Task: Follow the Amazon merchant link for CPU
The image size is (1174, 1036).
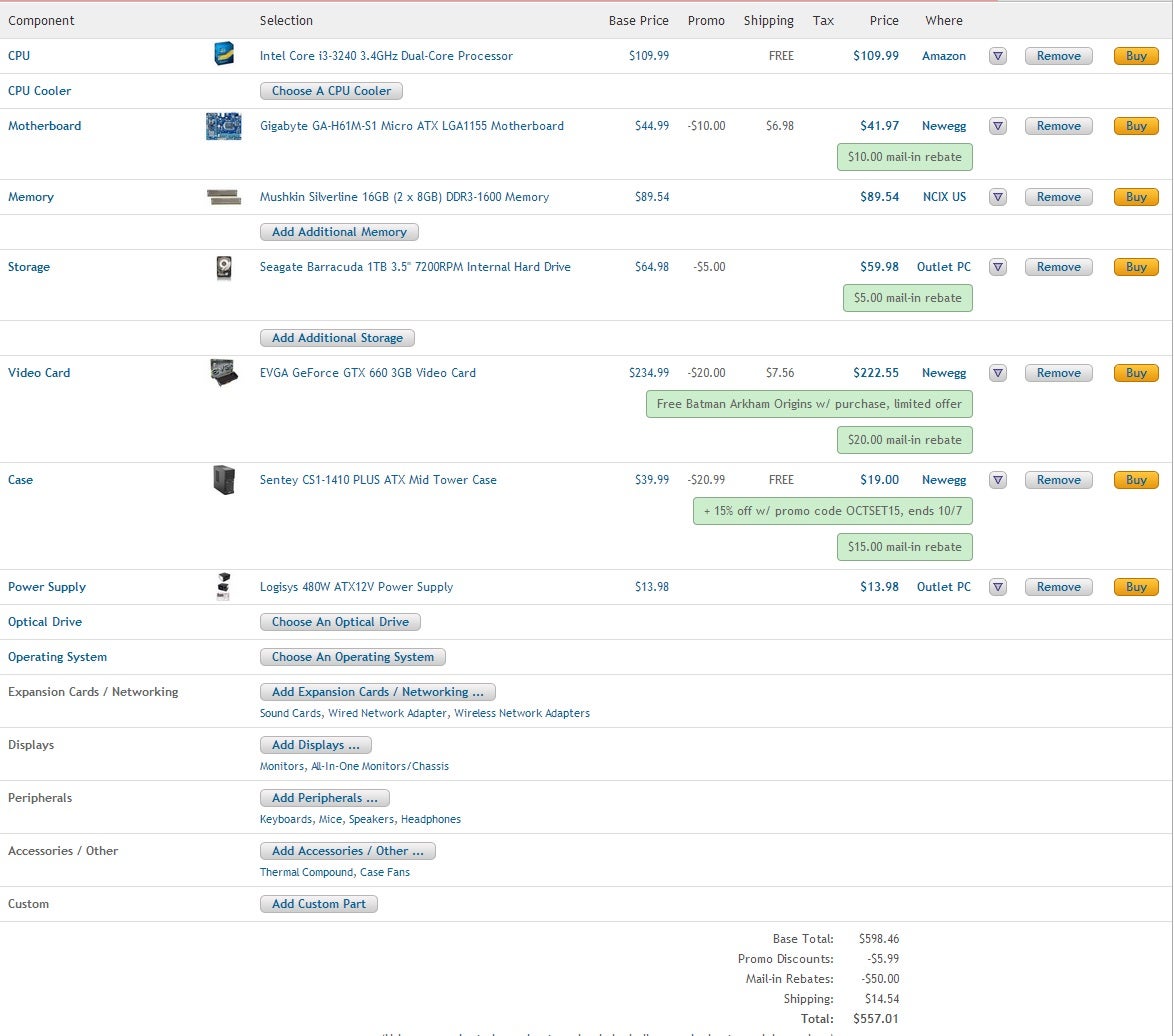Action: [943, 56]
